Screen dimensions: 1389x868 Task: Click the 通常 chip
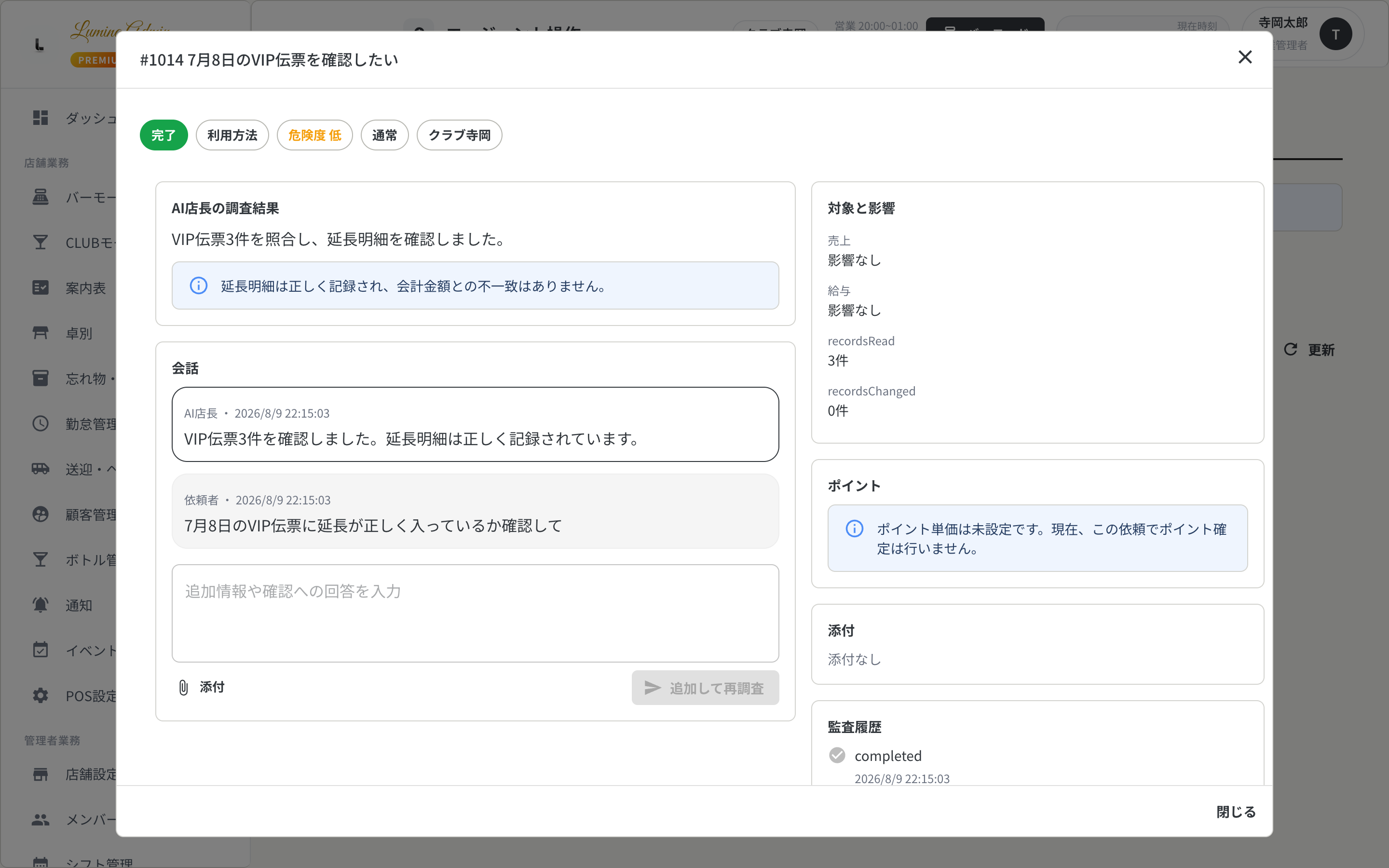tap(384, 135)
